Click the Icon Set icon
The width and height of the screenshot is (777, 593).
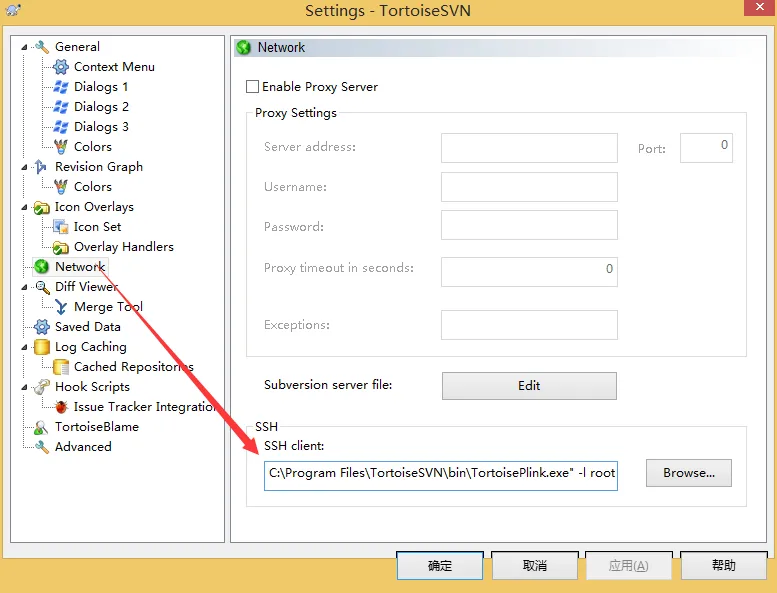click(x=60, y=227)
